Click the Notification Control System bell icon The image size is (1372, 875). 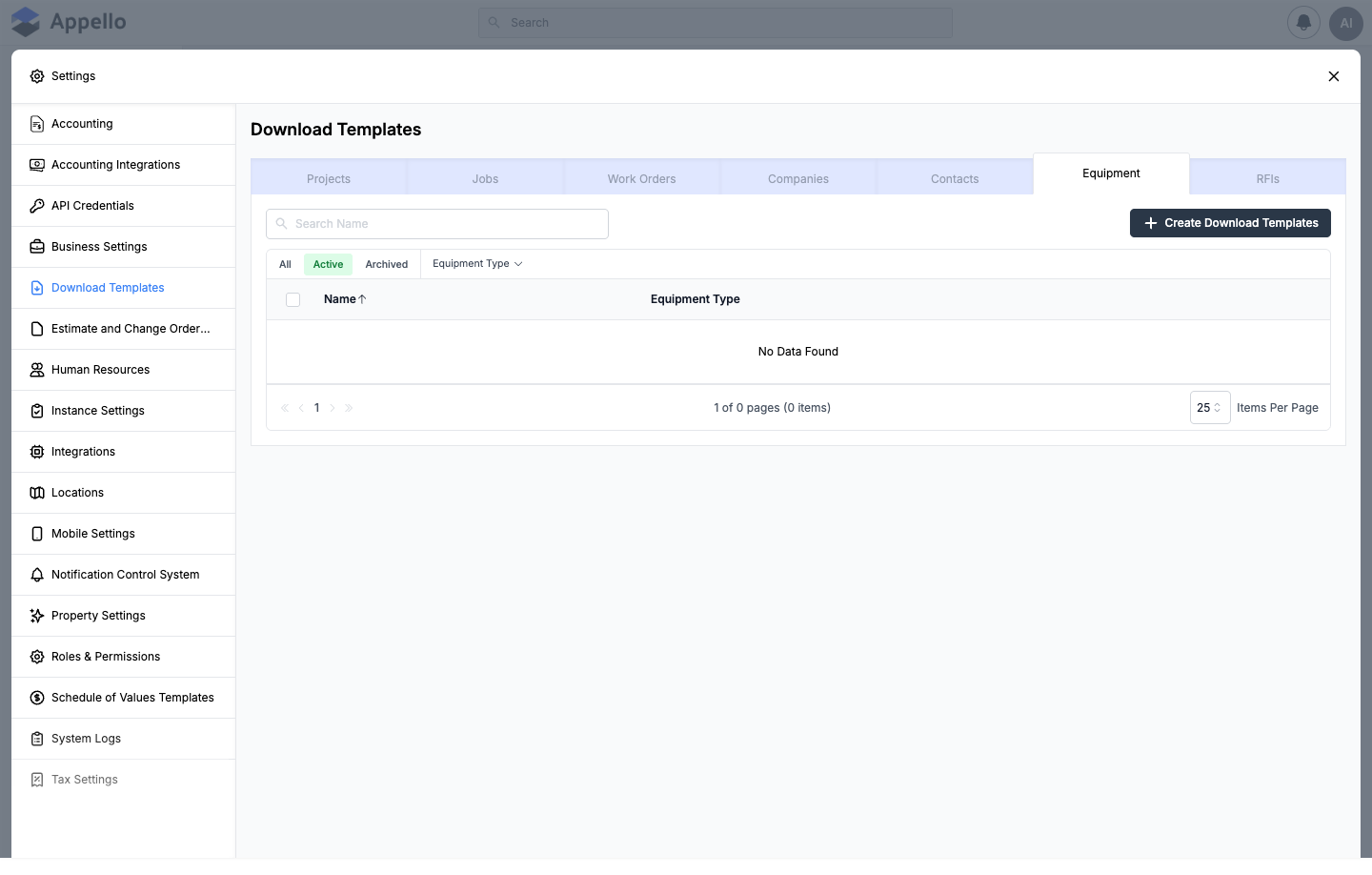point(37,575)
